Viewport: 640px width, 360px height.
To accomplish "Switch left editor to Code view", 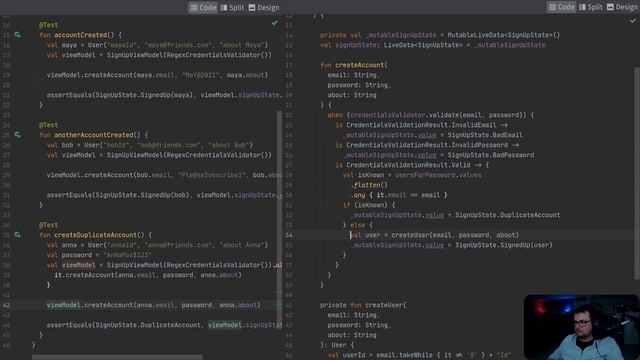I will (x=203, y=7).
